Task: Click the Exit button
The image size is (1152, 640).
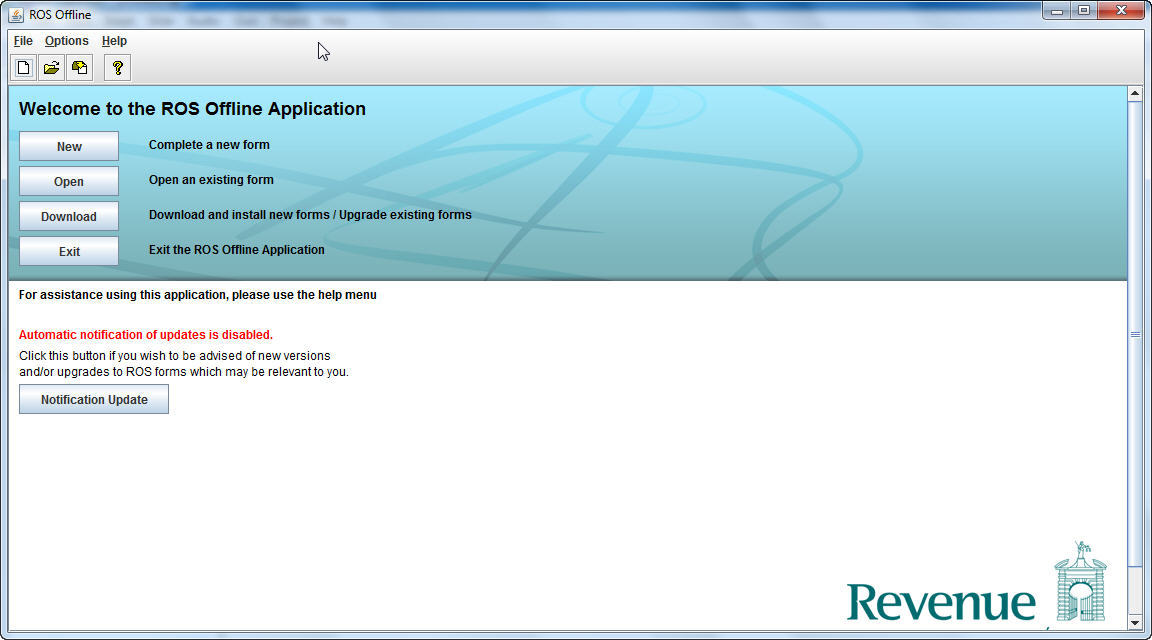Action: [x=69, y=251]
